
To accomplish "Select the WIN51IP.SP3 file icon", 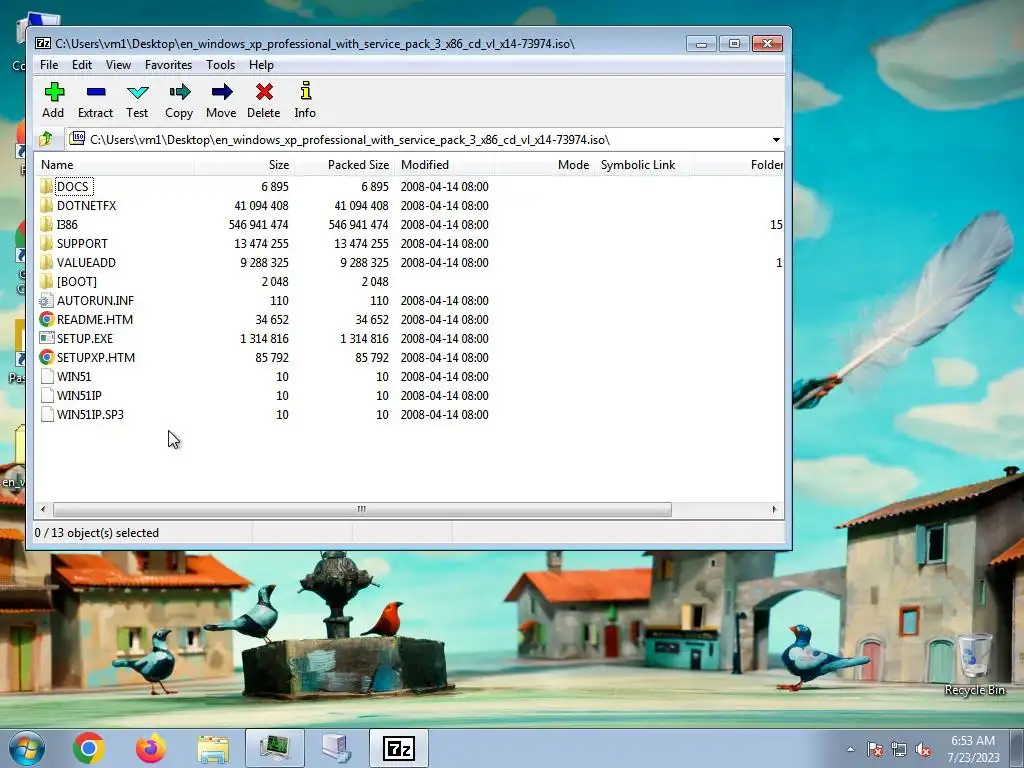I will (46, 414).
